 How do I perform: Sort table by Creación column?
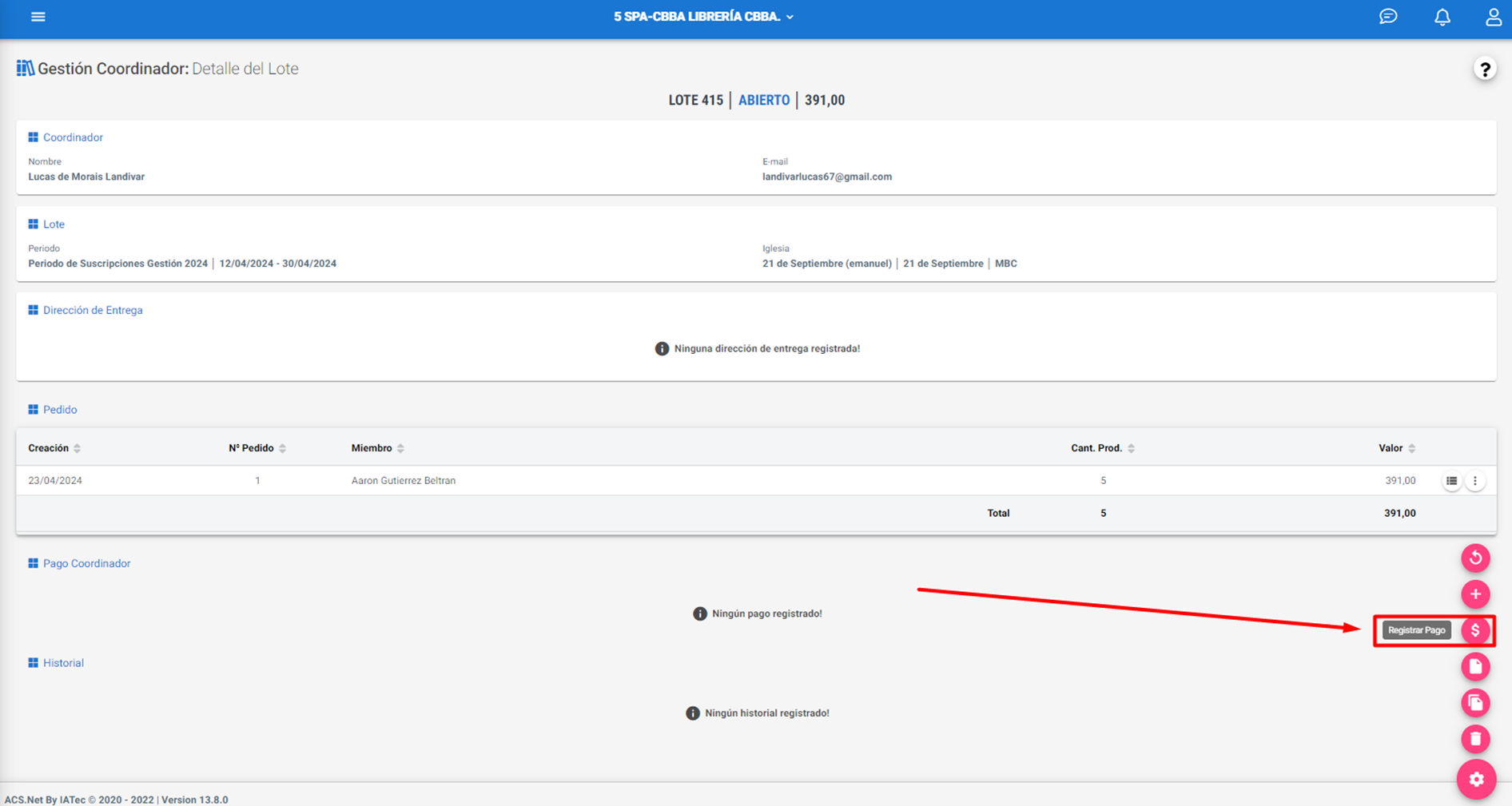tap(54, 448)
